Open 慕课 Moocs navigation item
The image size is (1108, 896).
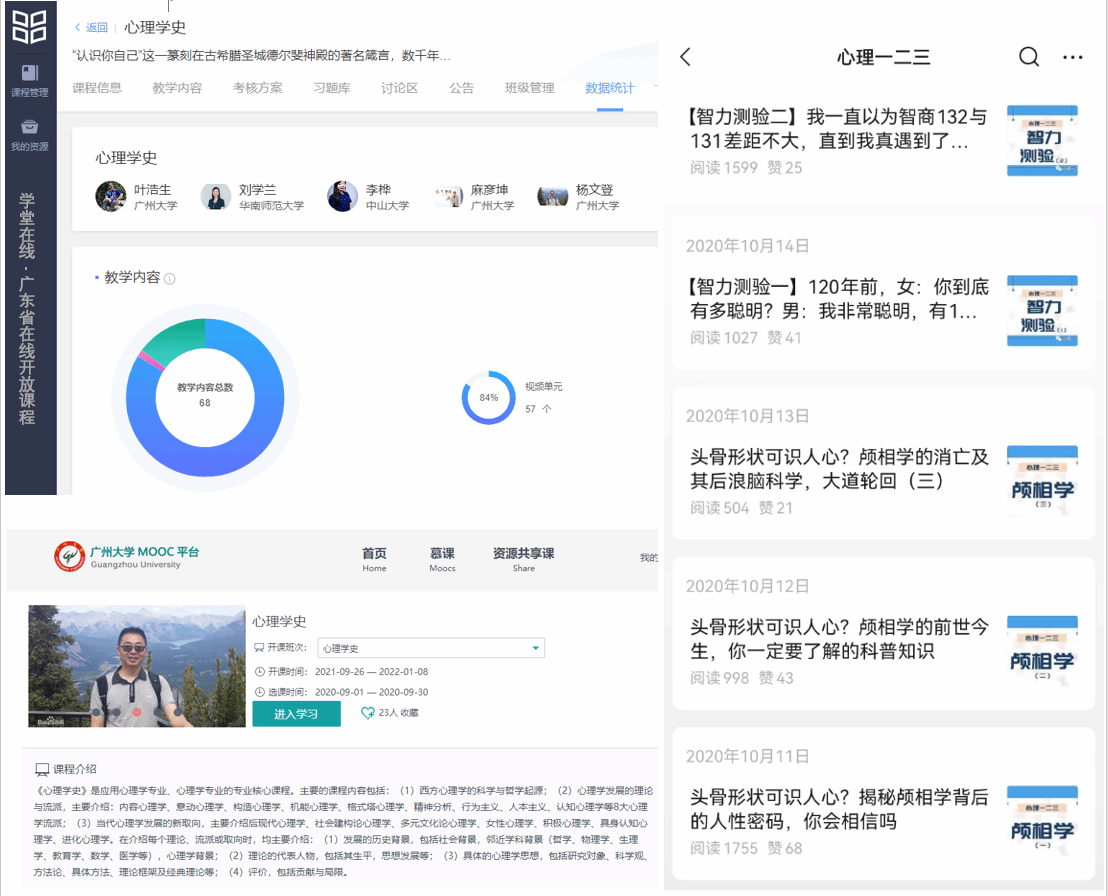tap(442, 559)
